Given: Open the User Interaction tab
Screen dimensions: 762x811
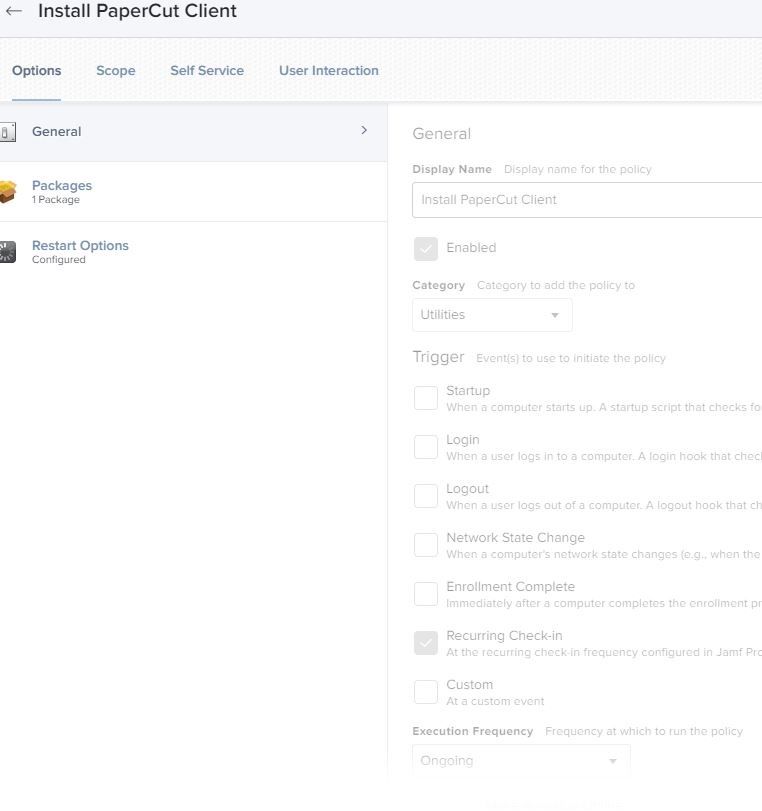Looking at the screenshot, I should pyautogui.click(x=329, y=71).
